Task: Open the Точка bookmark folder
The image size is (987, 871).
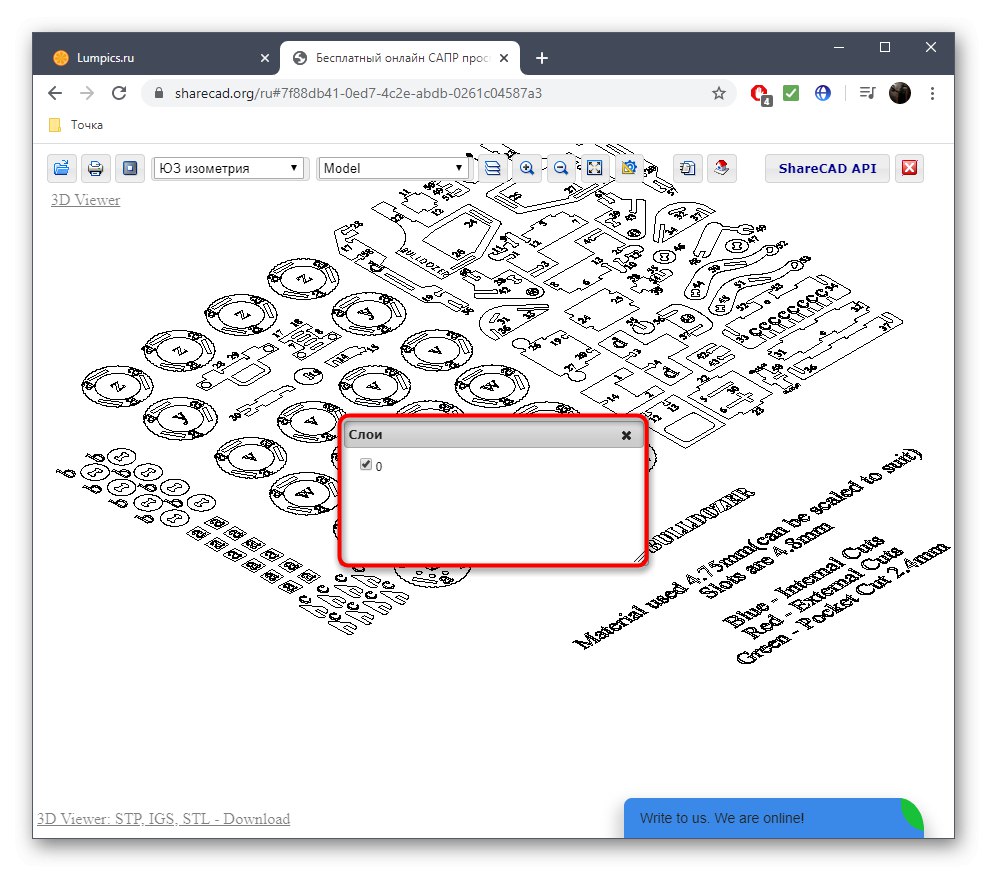Action: [76, 125]
